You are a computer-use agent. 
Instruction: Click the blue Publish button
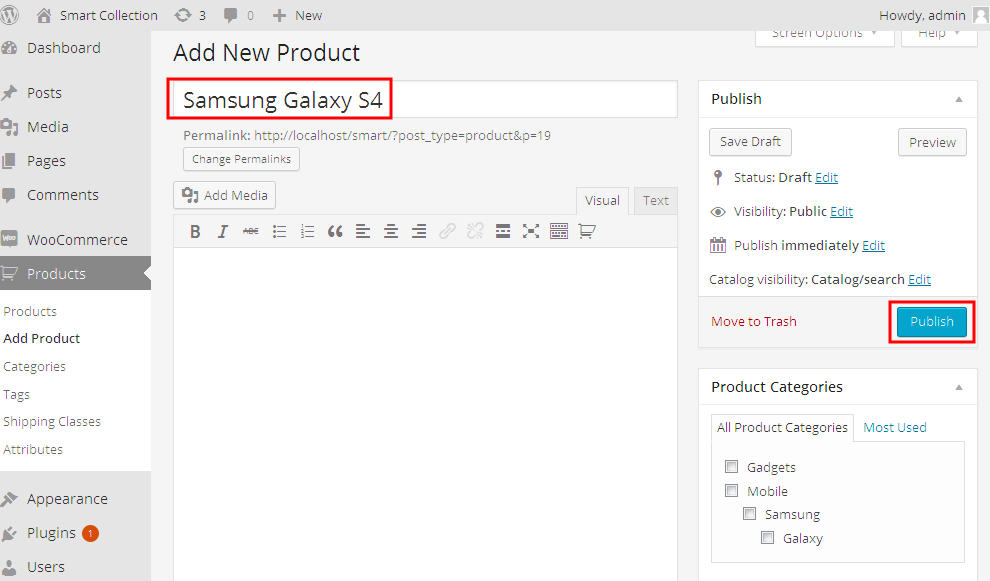(x=931, y=321)
